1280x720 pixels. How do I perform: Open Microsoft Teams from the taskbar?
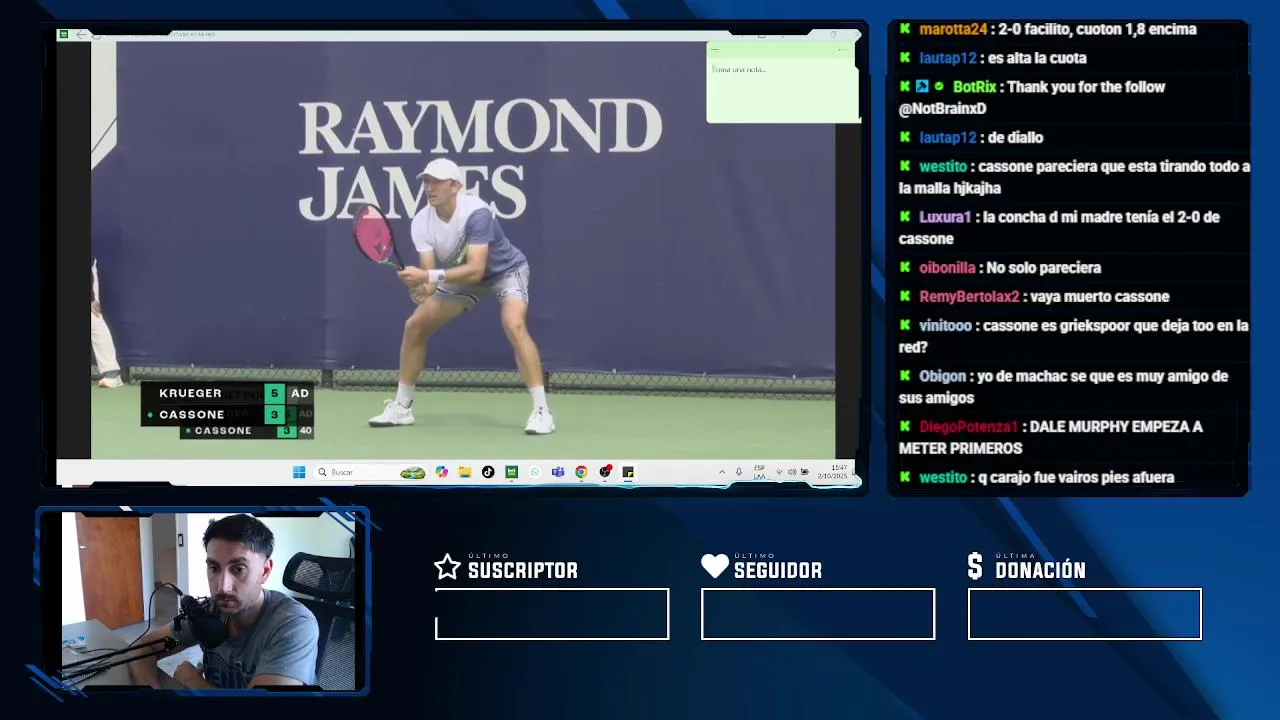click(558, 472)
